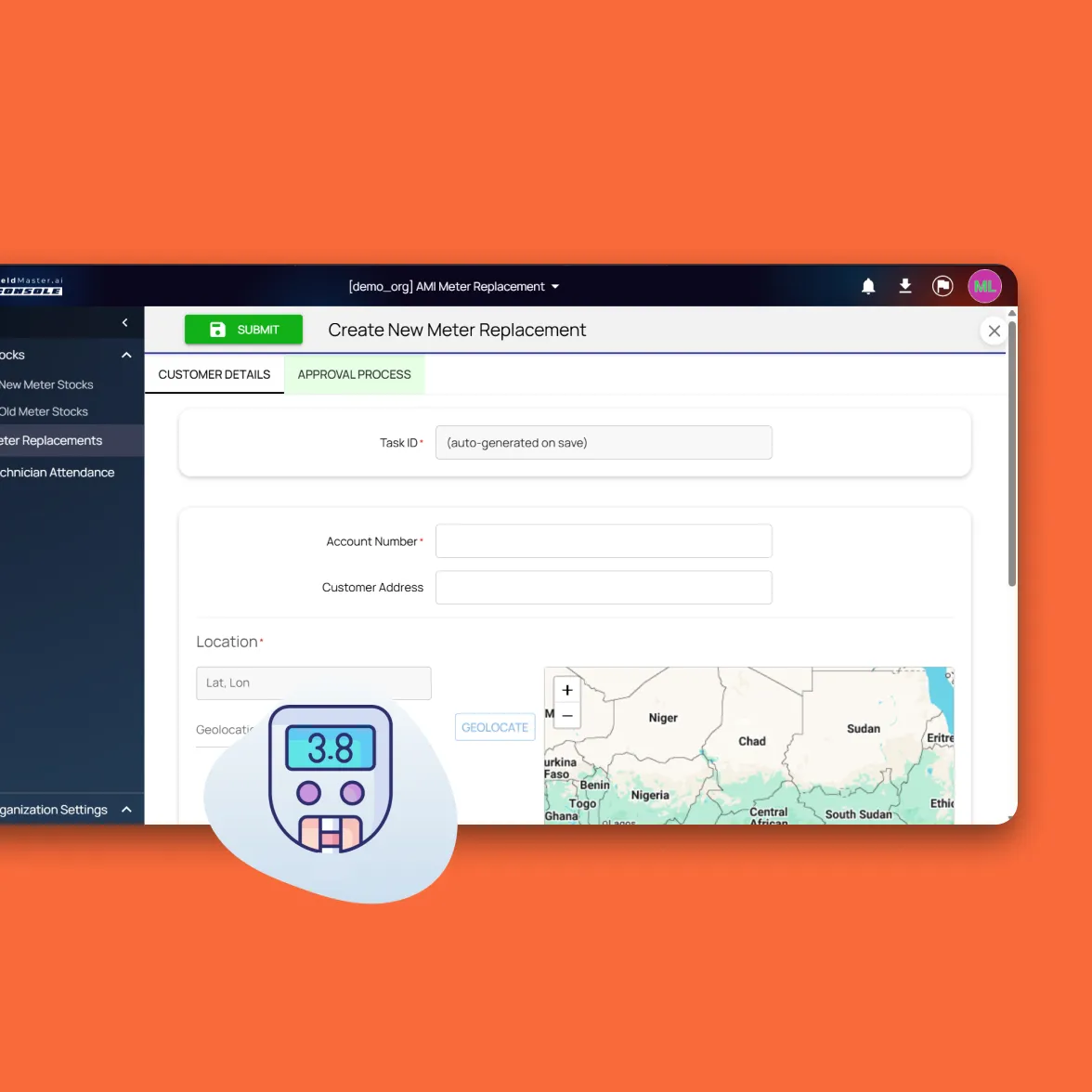This screenshot has width=1092, height=1092.
Task: Click the Task ID field
Action: (604, 442)
